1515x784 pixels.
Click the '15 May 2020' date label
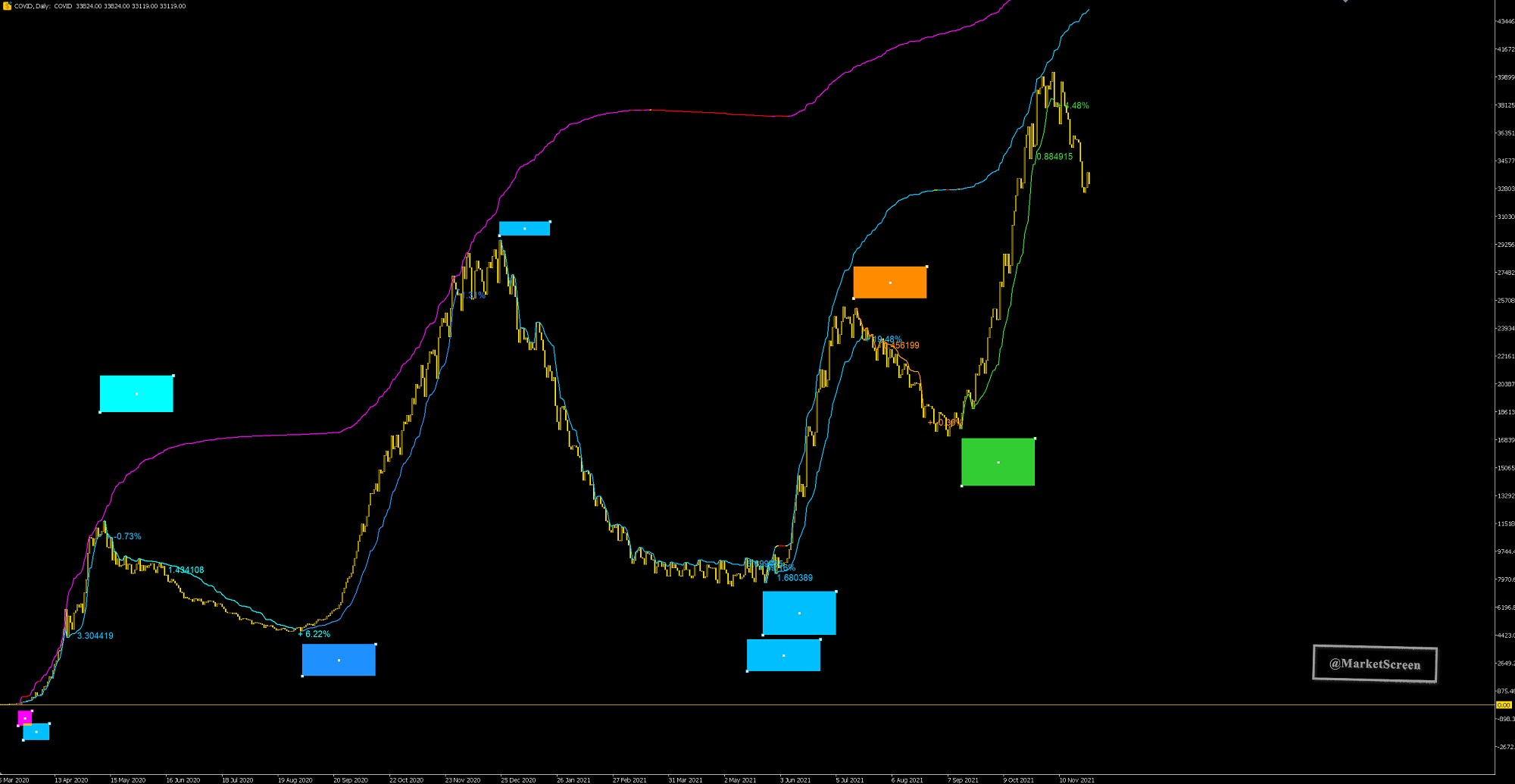tap(127, 780)
